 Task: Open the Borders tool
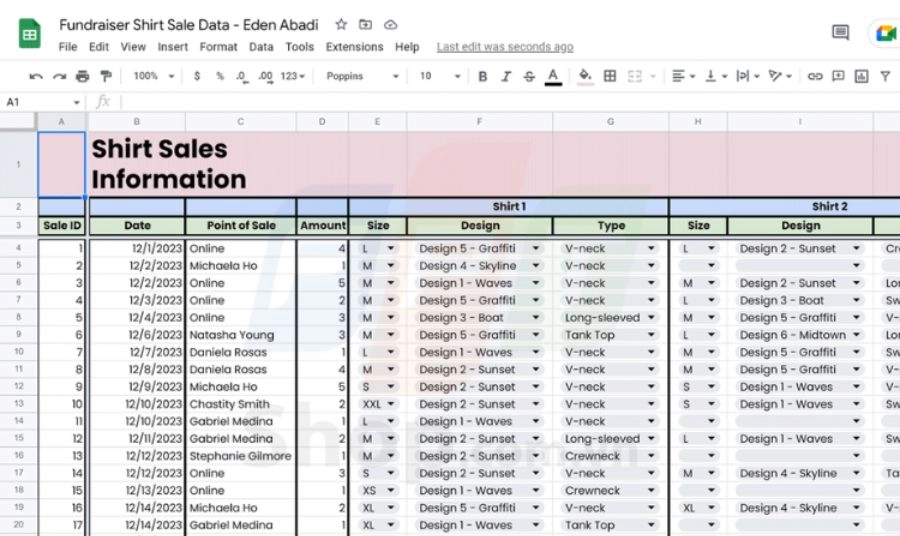[610, 76]
